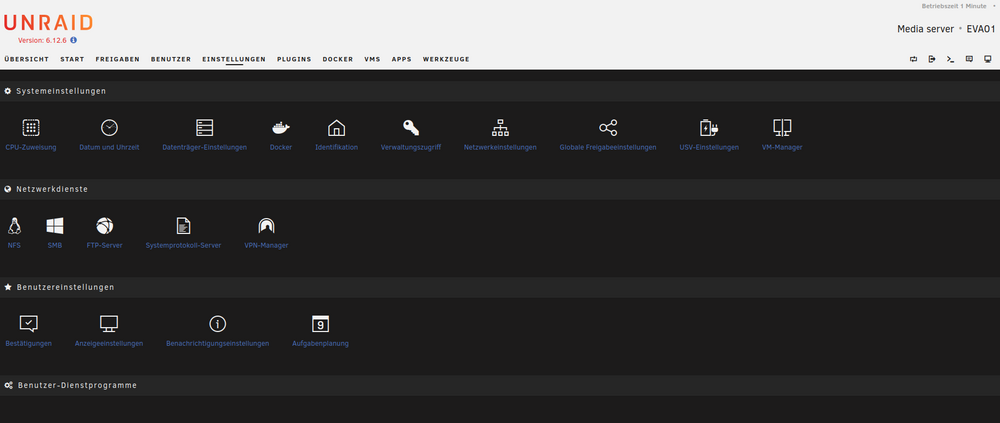Click the Betriebszeit 1 Minute text
The width and height of the screenshot is (1000, 423).
point(954,6)
